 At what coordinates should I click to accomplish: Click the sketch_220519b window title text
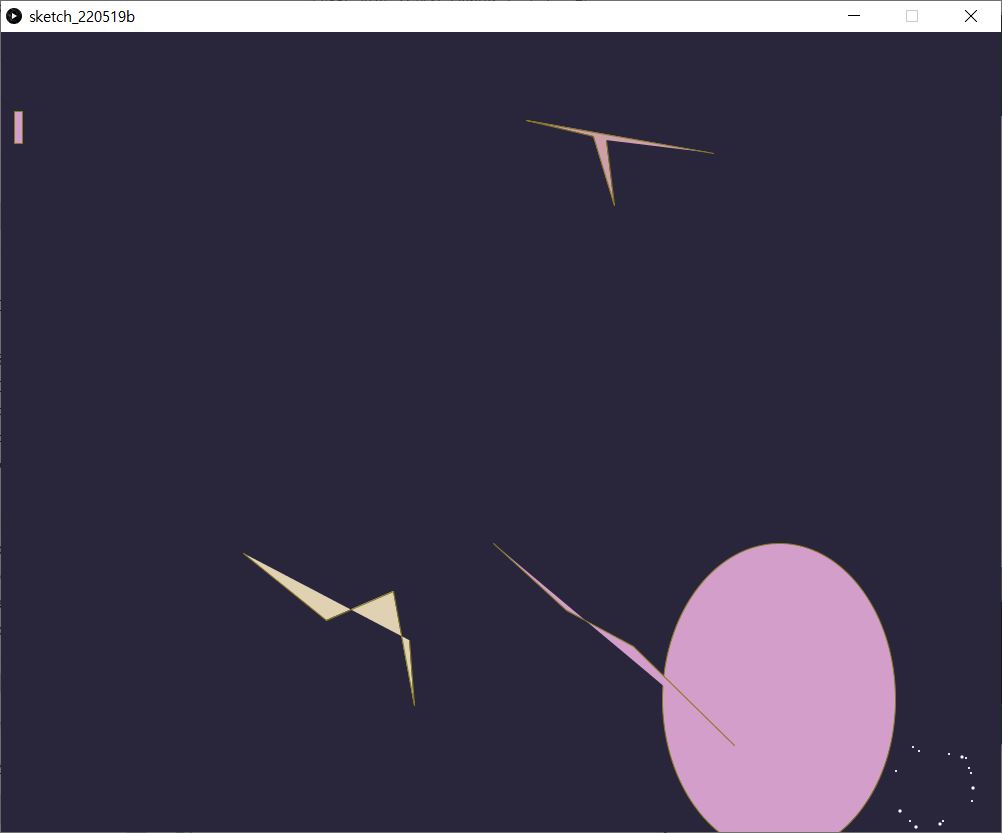[82, 16]
